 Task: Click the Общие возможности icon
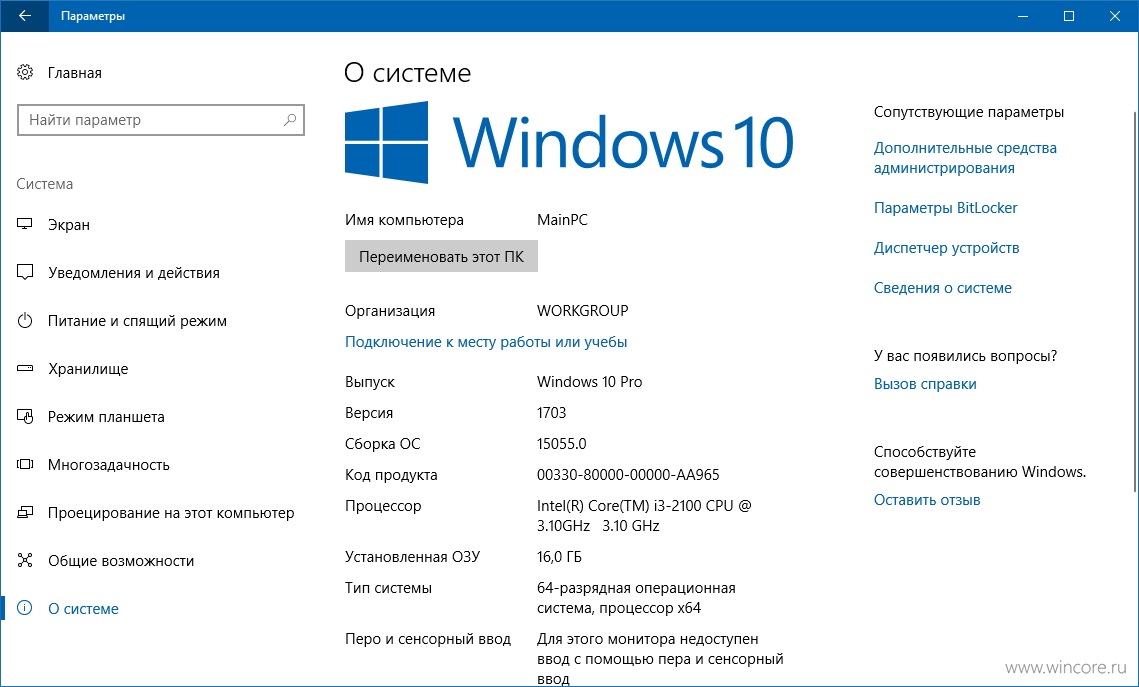tap(25, 561)
